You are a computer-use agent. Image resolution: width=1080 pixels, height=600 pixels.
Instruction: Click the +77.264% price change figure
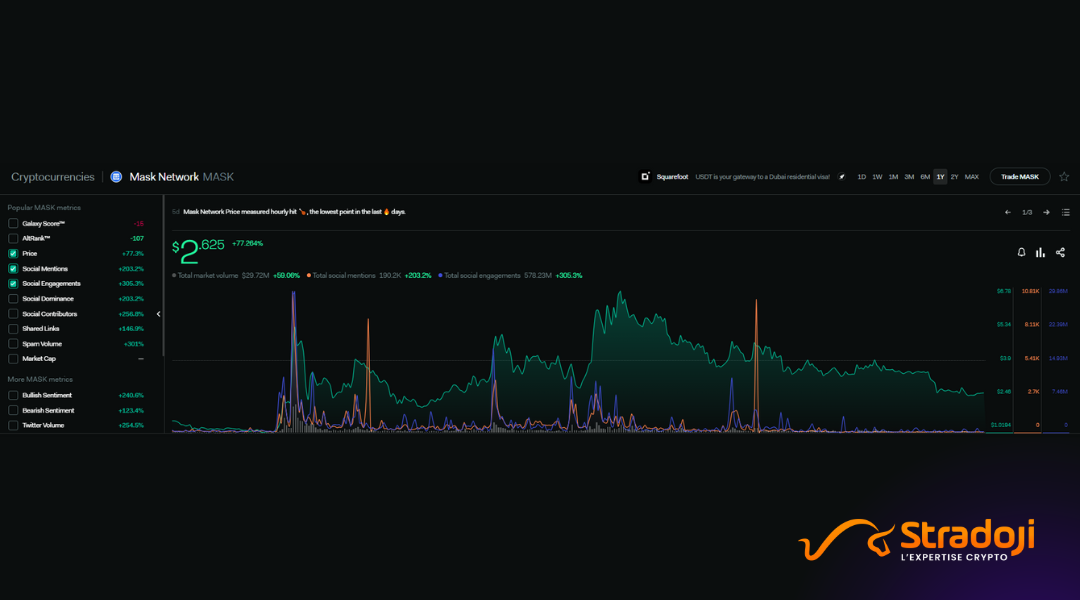click(247, 243)
